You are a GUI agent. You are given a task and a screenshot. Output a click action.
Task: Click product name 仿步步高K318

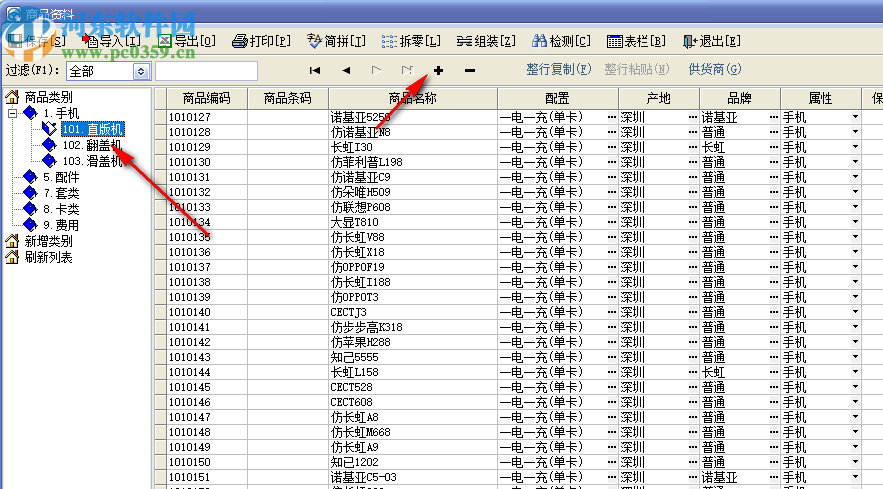367,327
